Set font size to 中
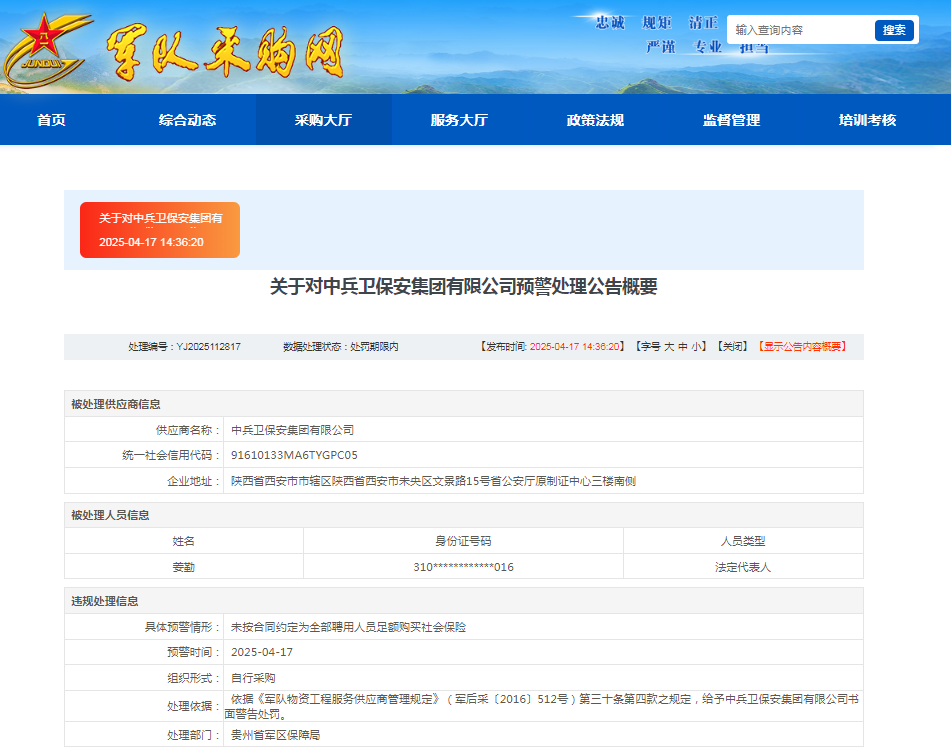The height and width of the screenshot is (756, 951). pos(682,346)
